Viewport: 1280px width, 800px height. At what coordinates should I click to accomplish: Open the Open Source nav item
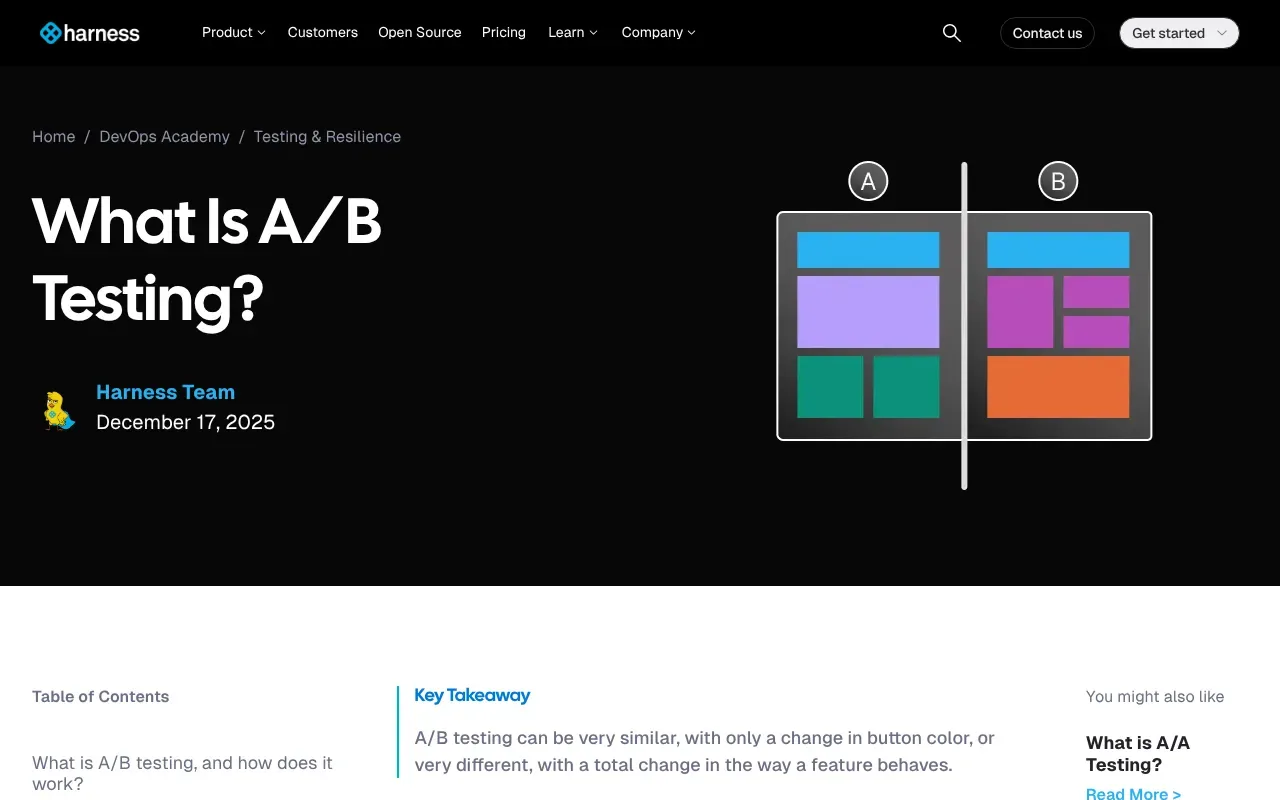coord(419,32)
